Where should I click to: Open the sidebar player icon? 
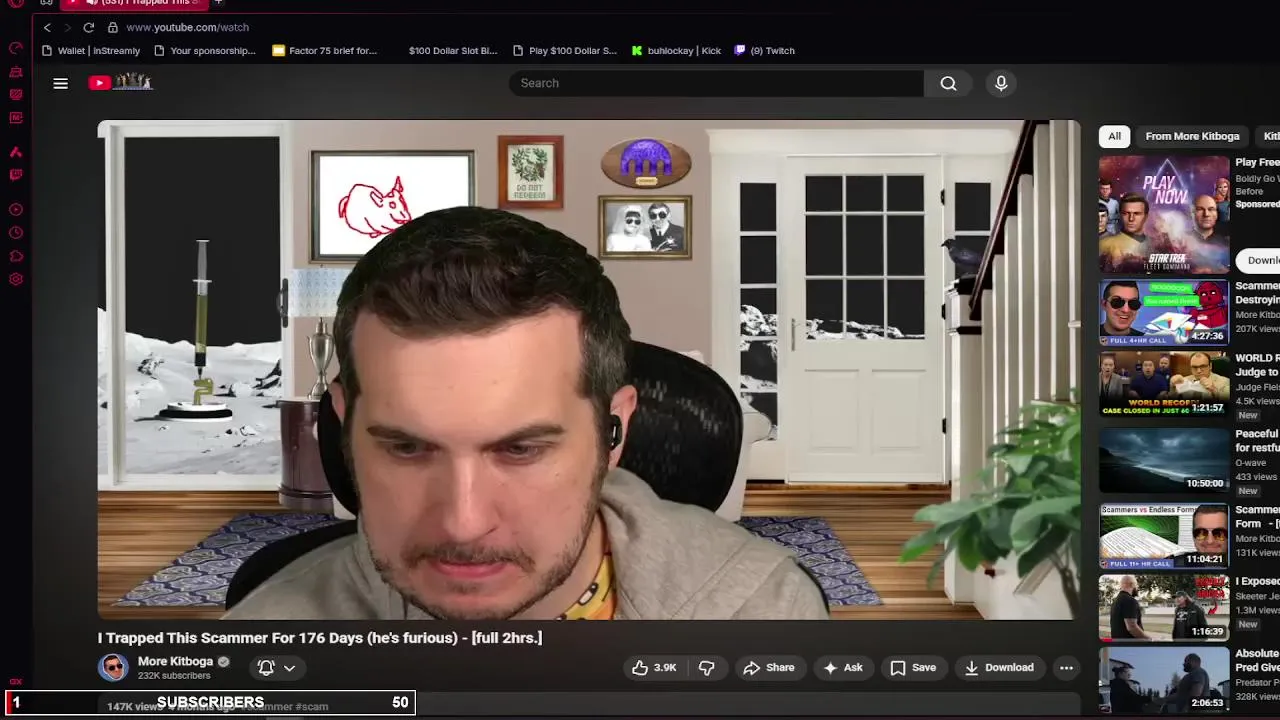click(x=16, y=210)
